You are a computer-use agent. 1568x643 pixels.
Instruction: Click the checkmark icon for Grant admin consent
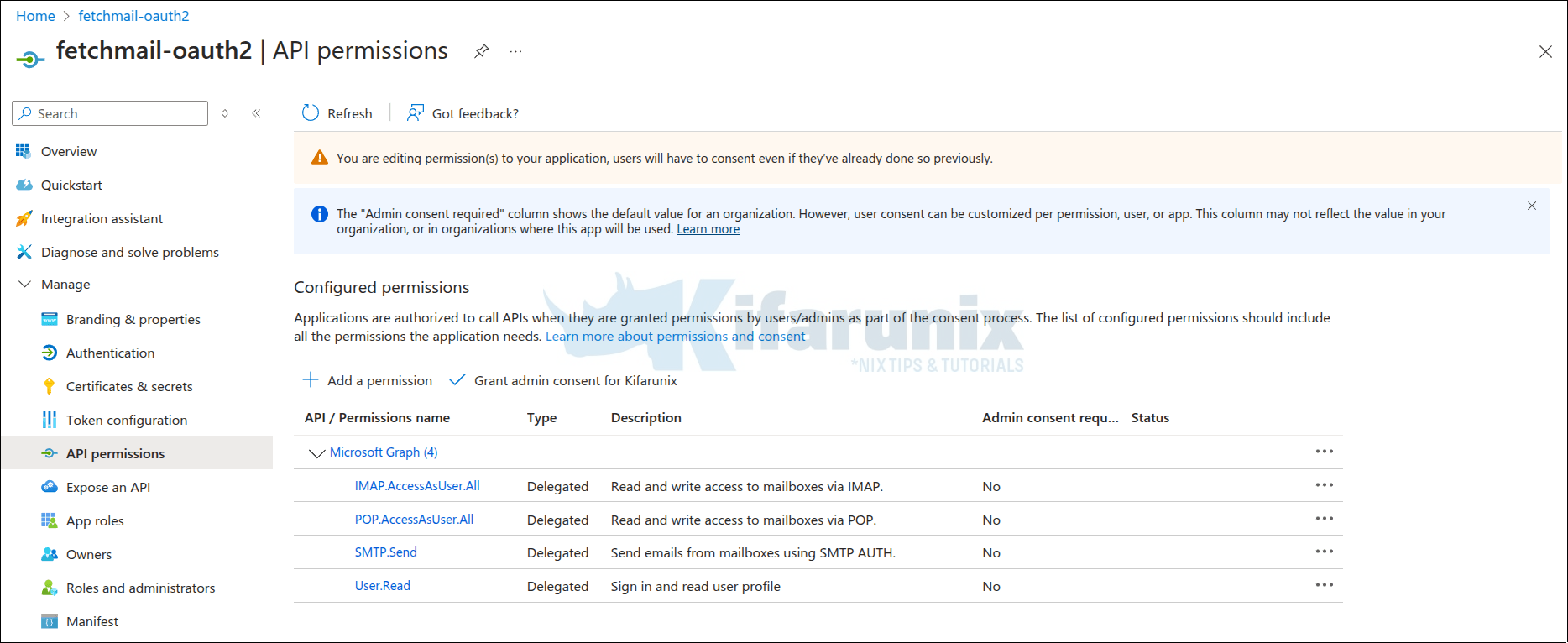[x=457, y=379]
